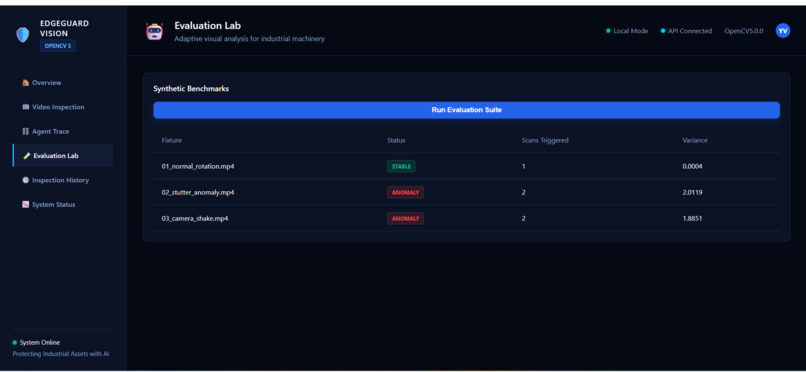Image resolution: width=806 pixels, height=372 pixels.
Task: Select the 03_camera_shake.mp4 fixture
Action: pos(195,219)
